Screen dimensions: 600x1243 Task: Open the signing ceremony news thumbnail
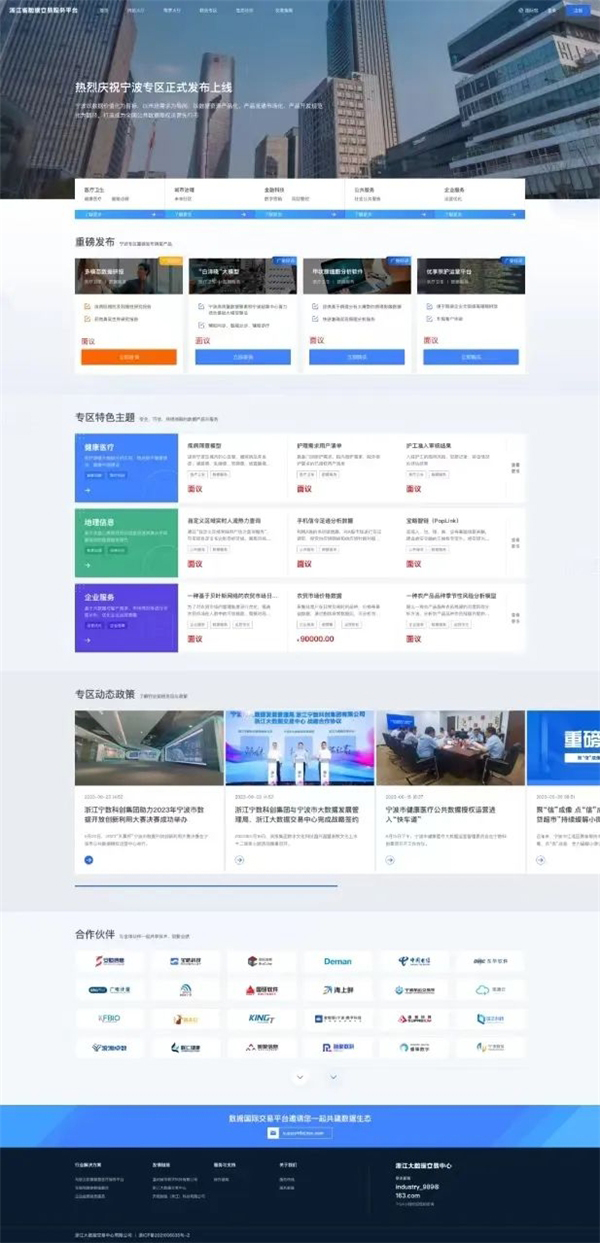[299, 747]
